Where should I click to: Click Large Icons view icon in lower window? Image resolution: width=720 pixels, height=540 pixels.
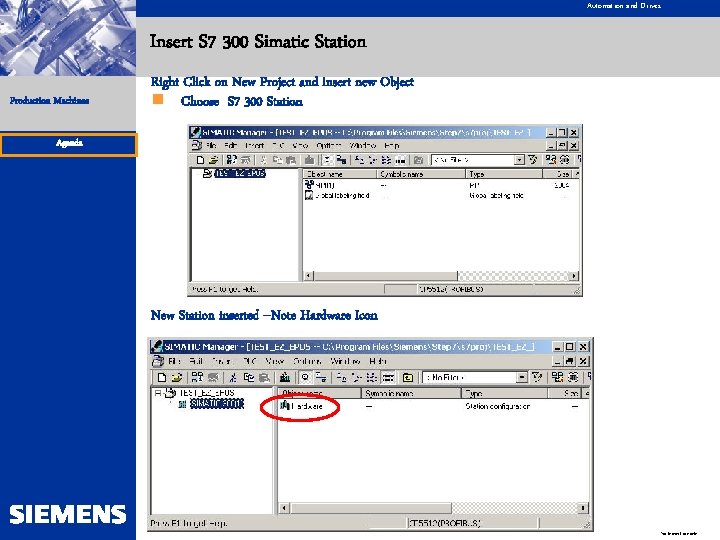point(342,377)
